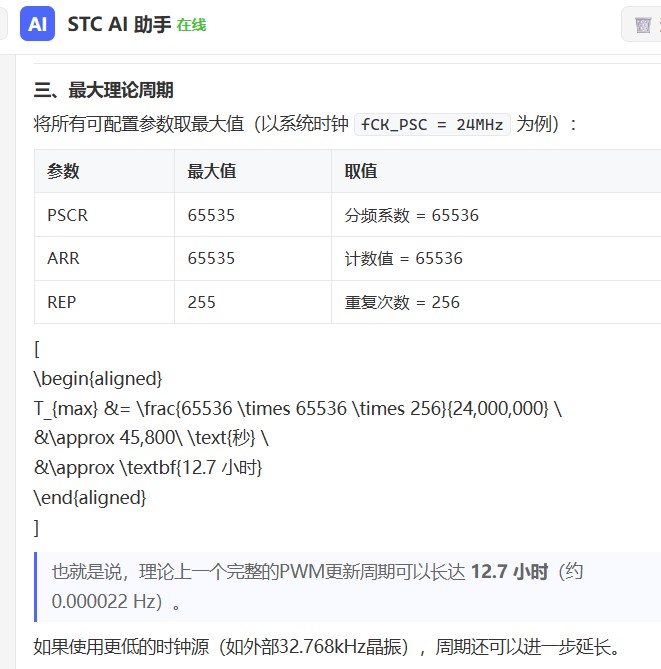Click the 65535 value in ARR row
This screenshot has width=661, height=669.
tap(211, 259)
